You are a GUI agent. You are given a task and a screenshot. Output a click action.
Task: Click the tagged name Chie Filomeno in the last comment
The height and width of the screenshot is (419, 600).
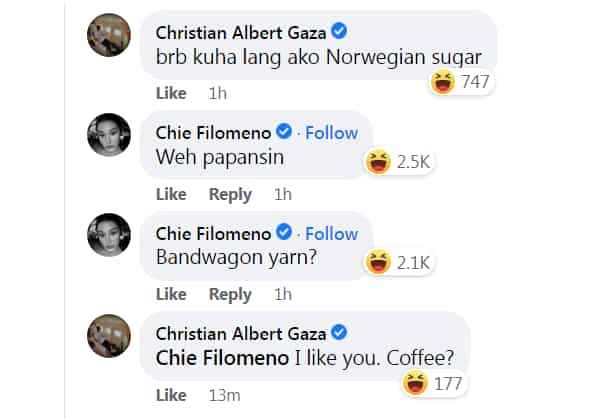coord(222,359)
